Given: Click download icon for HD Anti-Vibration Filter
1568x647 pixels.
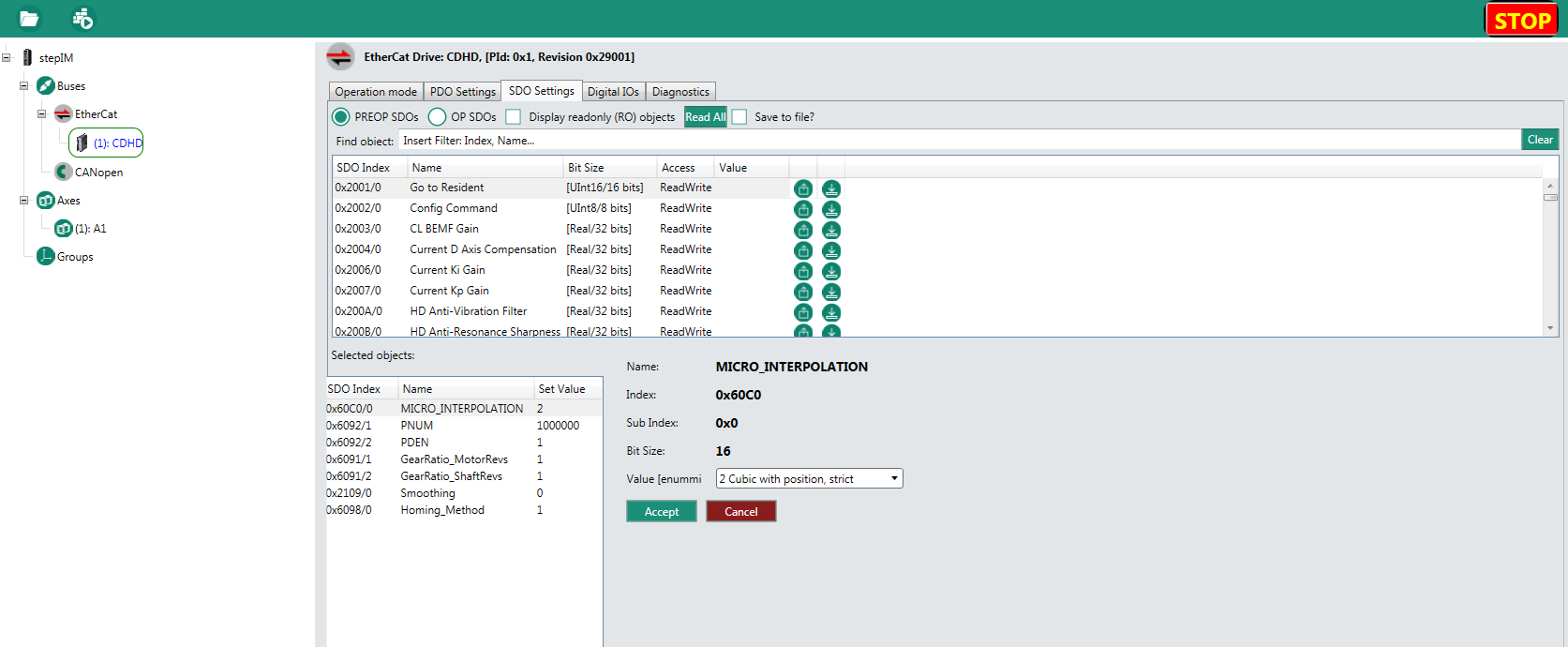Looking at the screenshot, I should tap(831, 312).
